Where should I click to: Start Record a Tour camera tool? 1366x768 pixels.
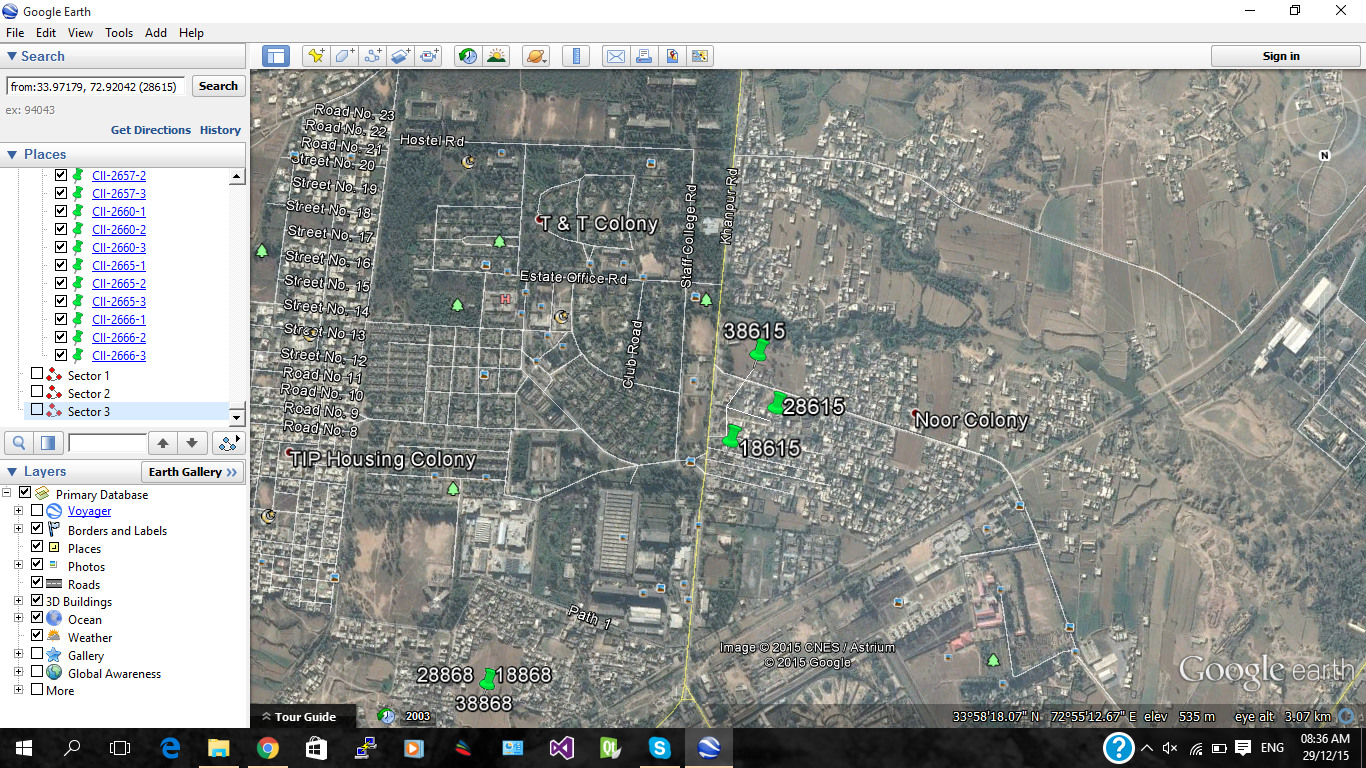pos(430,56)
